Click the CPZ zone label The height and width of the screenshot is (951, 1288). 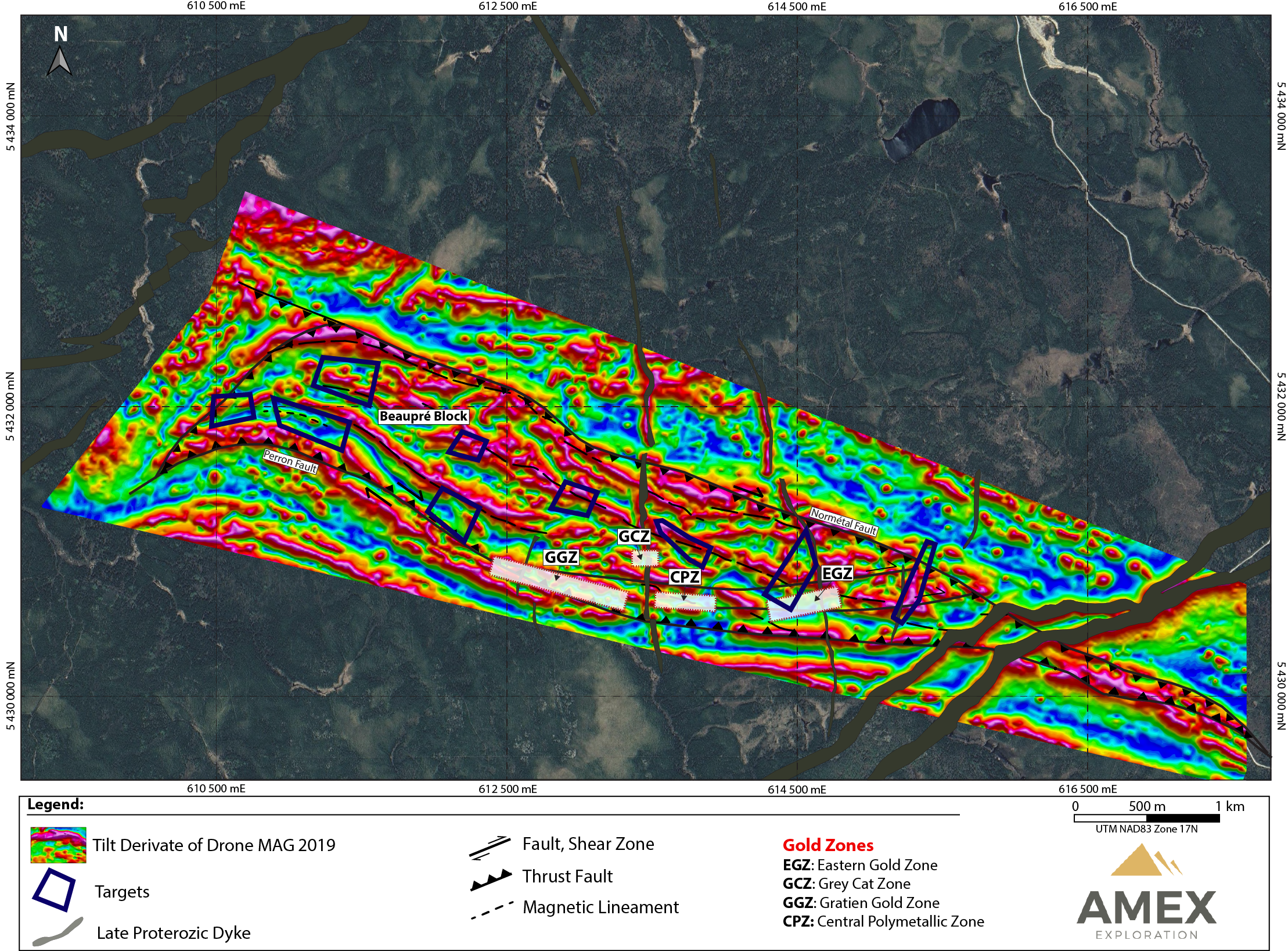[x=685, y=577]
